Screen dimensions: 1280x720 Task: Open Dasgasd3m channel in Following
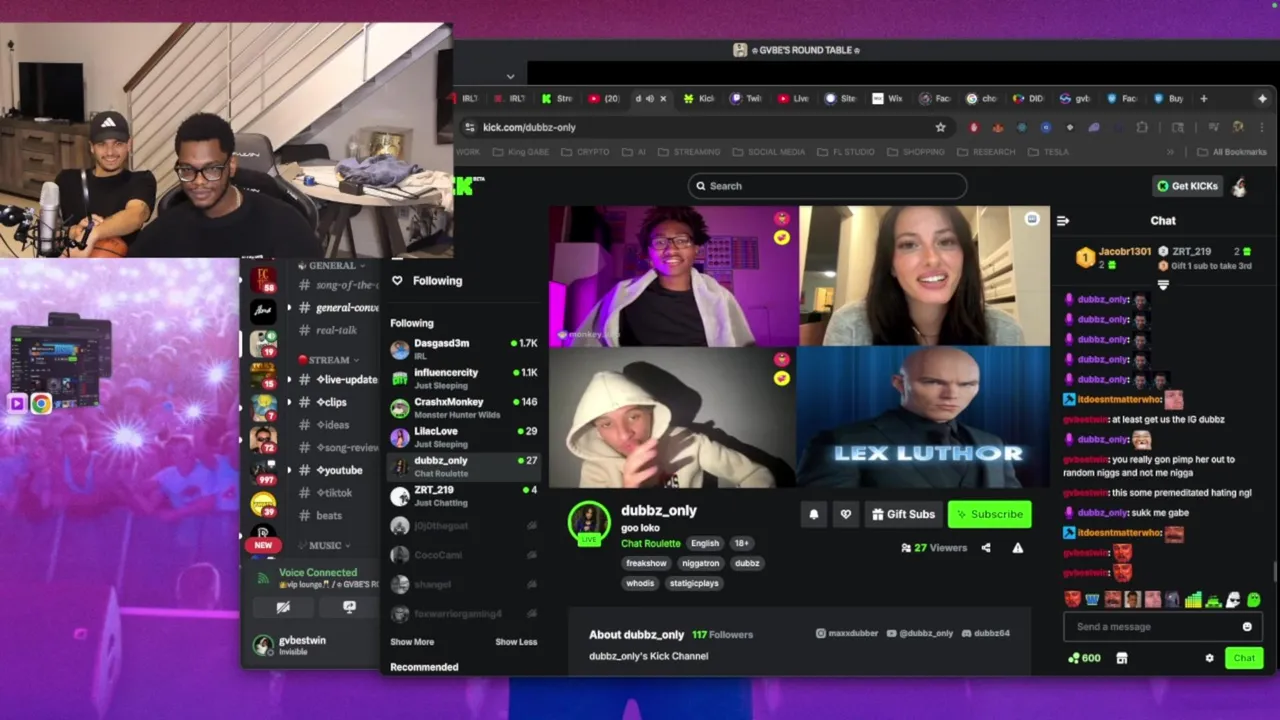pyautogui.click(x=464, y=348)
